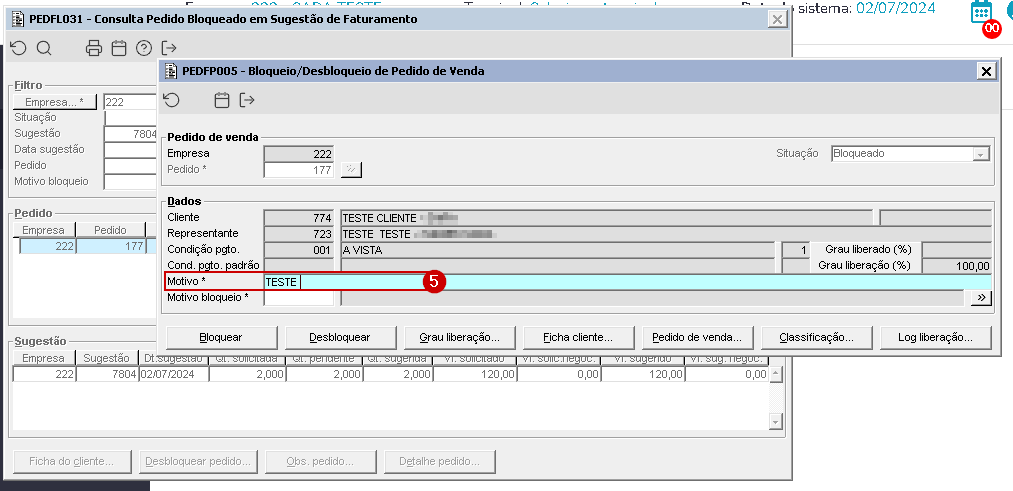Click the Cliente code field 774
The image size is (1013, 491).
click(x=299, y=218)
